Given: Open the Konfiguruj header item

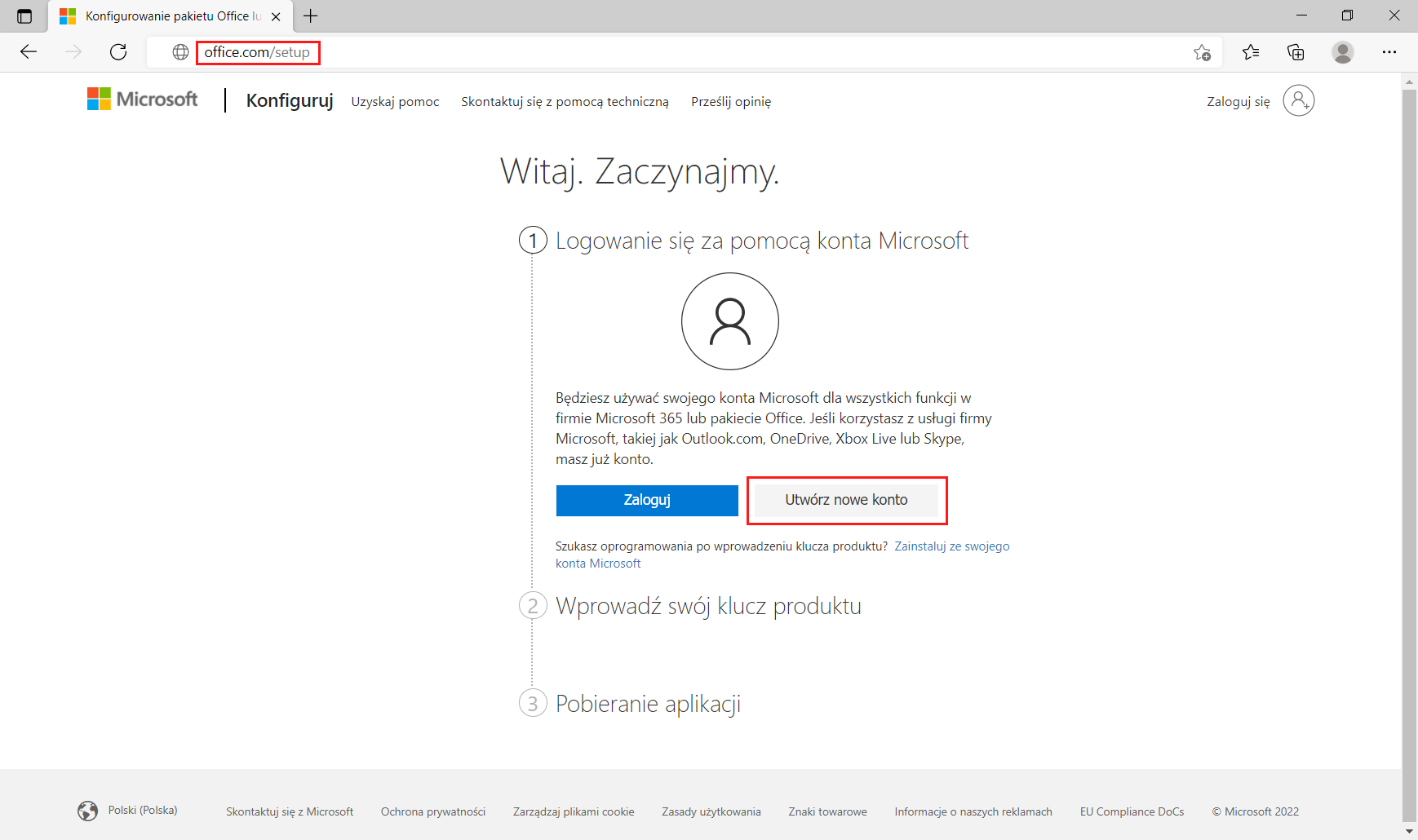Looking at the screenshot, I should [x=290, y=100].
